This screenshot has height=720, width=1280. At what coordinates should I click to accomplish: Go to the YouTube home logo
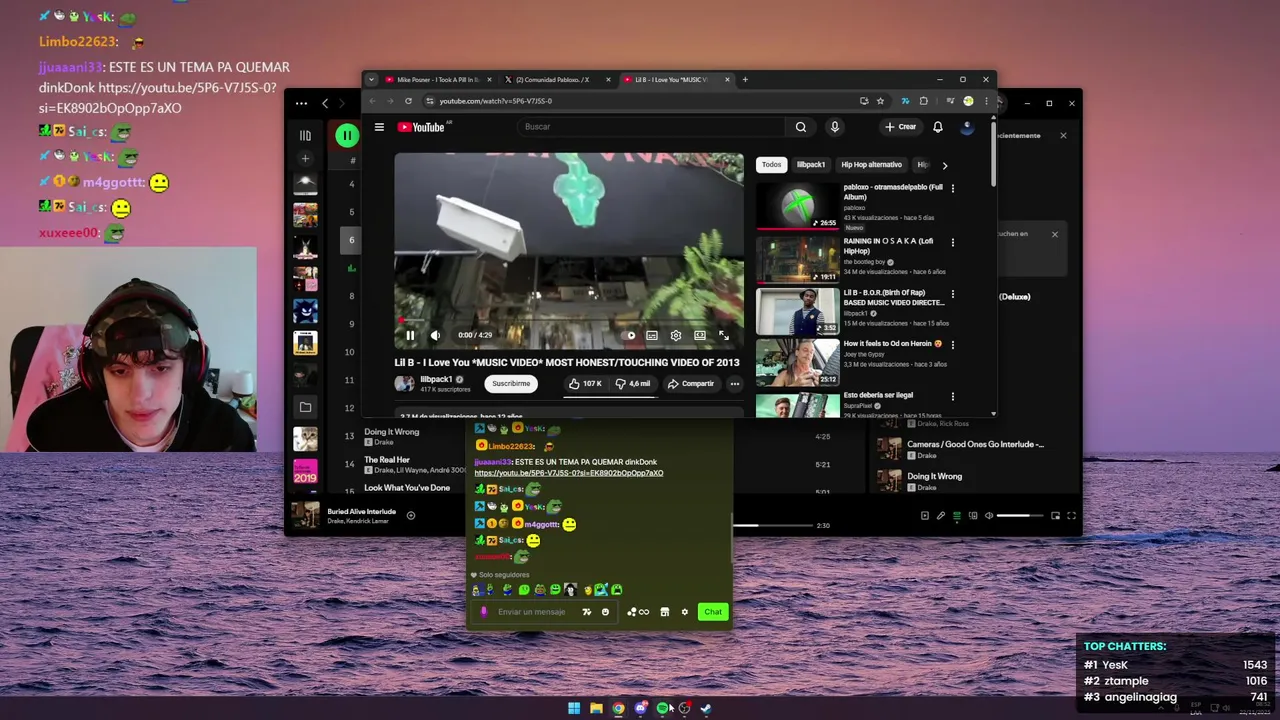[421, 127]
